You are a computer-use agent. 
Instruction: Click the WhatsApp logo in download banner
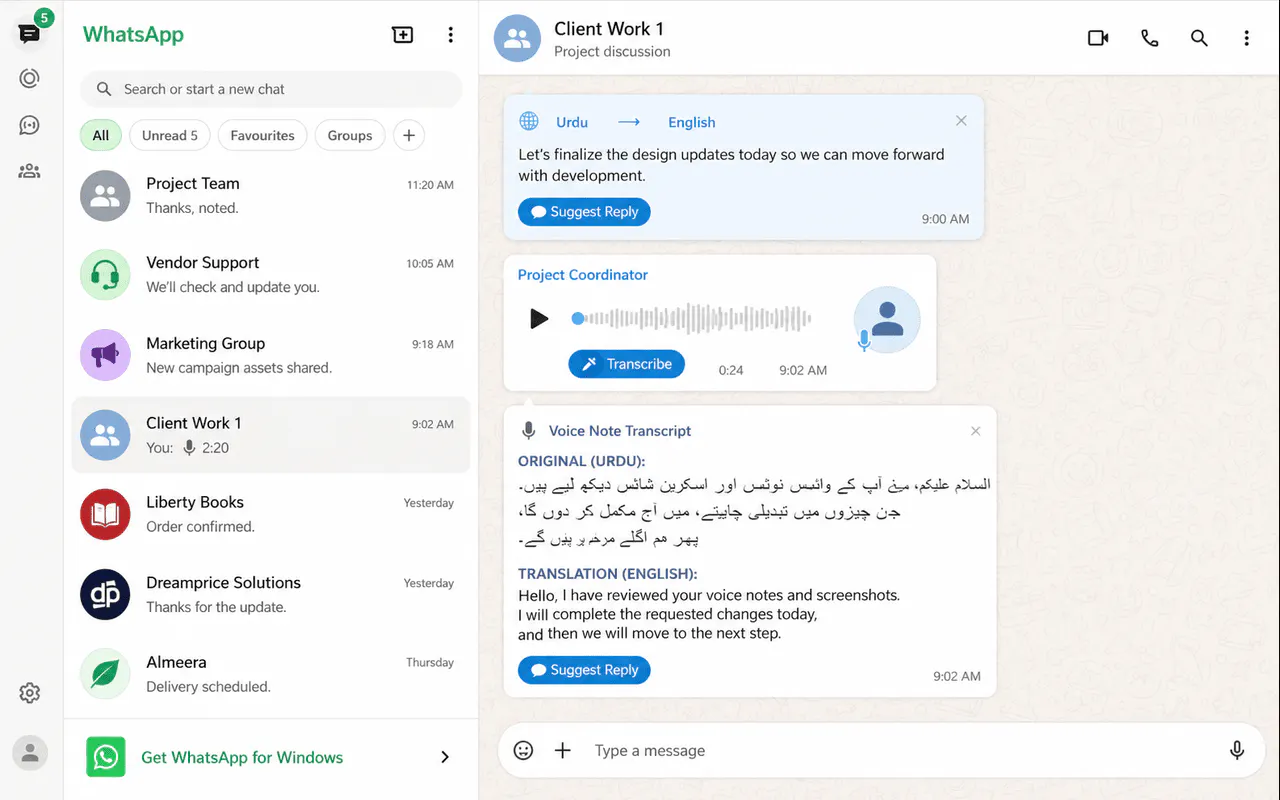pos(106,757)
